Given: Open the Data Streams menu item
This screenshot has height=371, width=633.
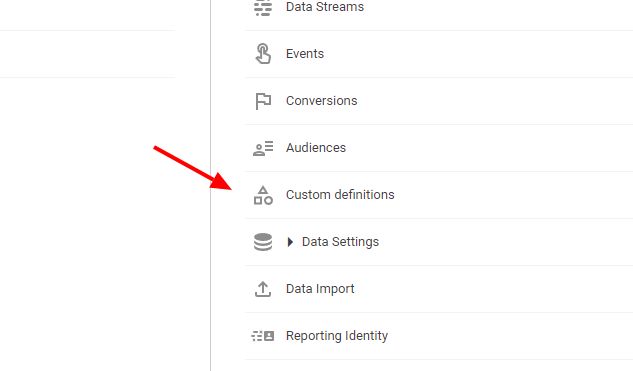Looking at the screenshot, I should pos(325,7).
